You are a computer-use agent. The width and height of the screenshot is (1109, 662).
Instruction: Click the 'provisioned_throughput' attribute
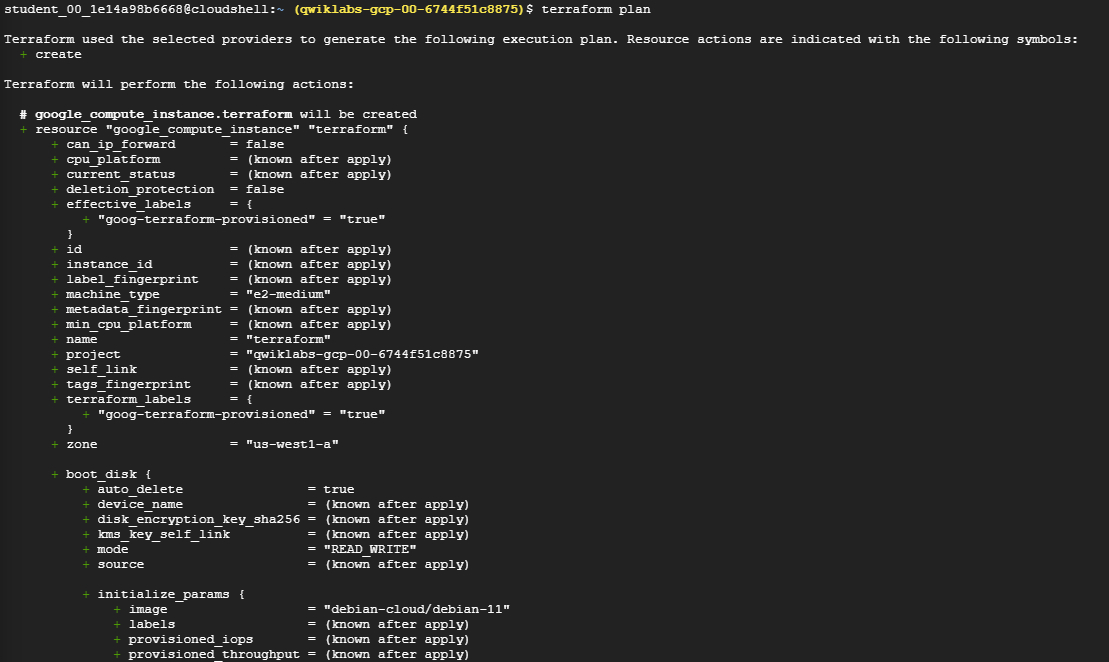click(214, 654)
